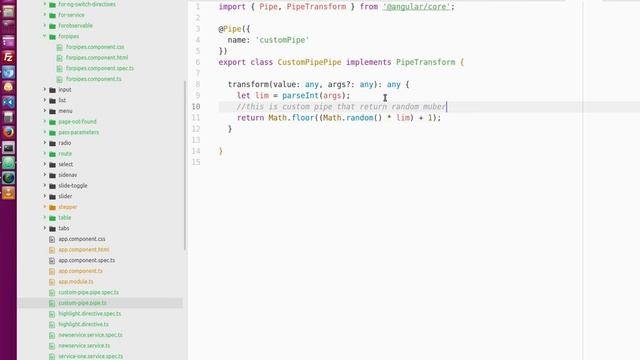Click the 'customPipe' name string
This screenshot has width=640, height=360.
282,40
